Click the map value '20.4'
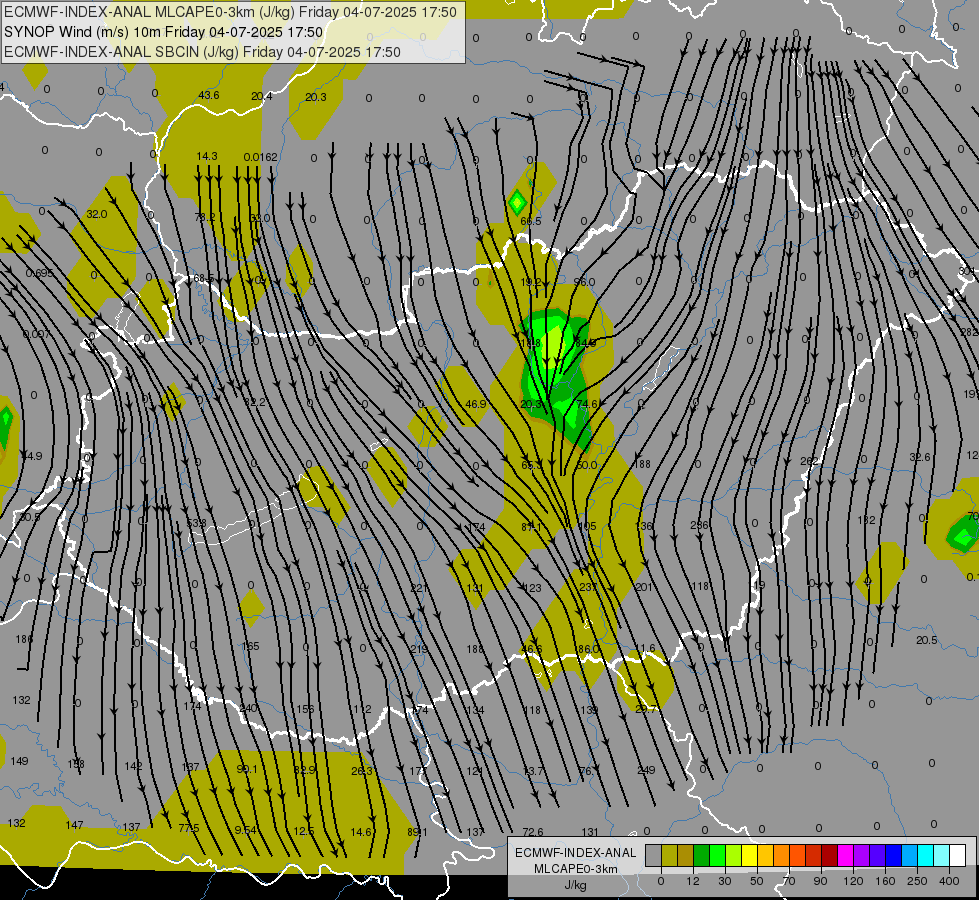This screenshot has height=900, width=979. pyautogui.click(x=262, y=96)
